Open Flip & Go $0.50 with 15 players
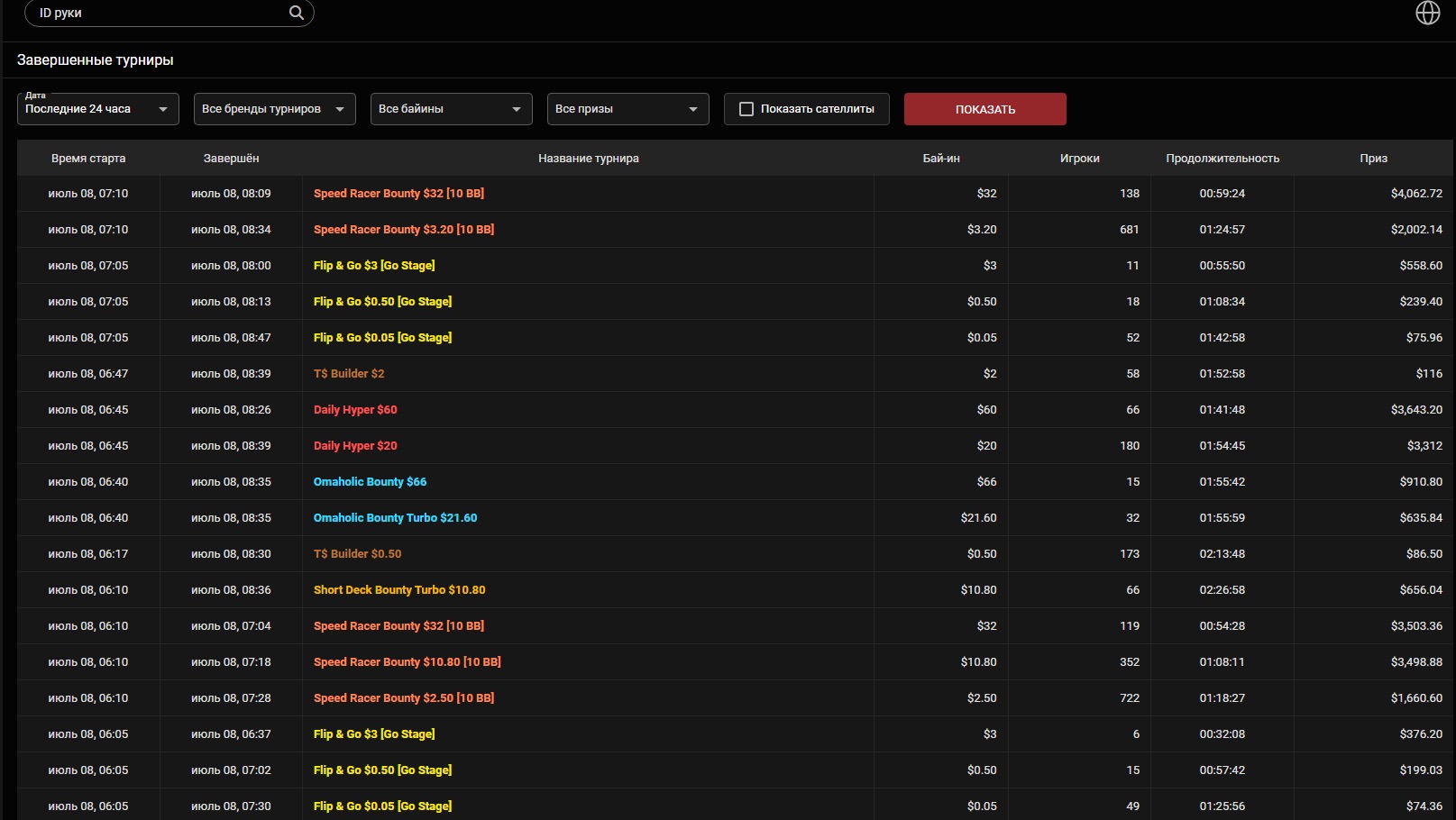The image size is (1456, 820). click(382, 770)
